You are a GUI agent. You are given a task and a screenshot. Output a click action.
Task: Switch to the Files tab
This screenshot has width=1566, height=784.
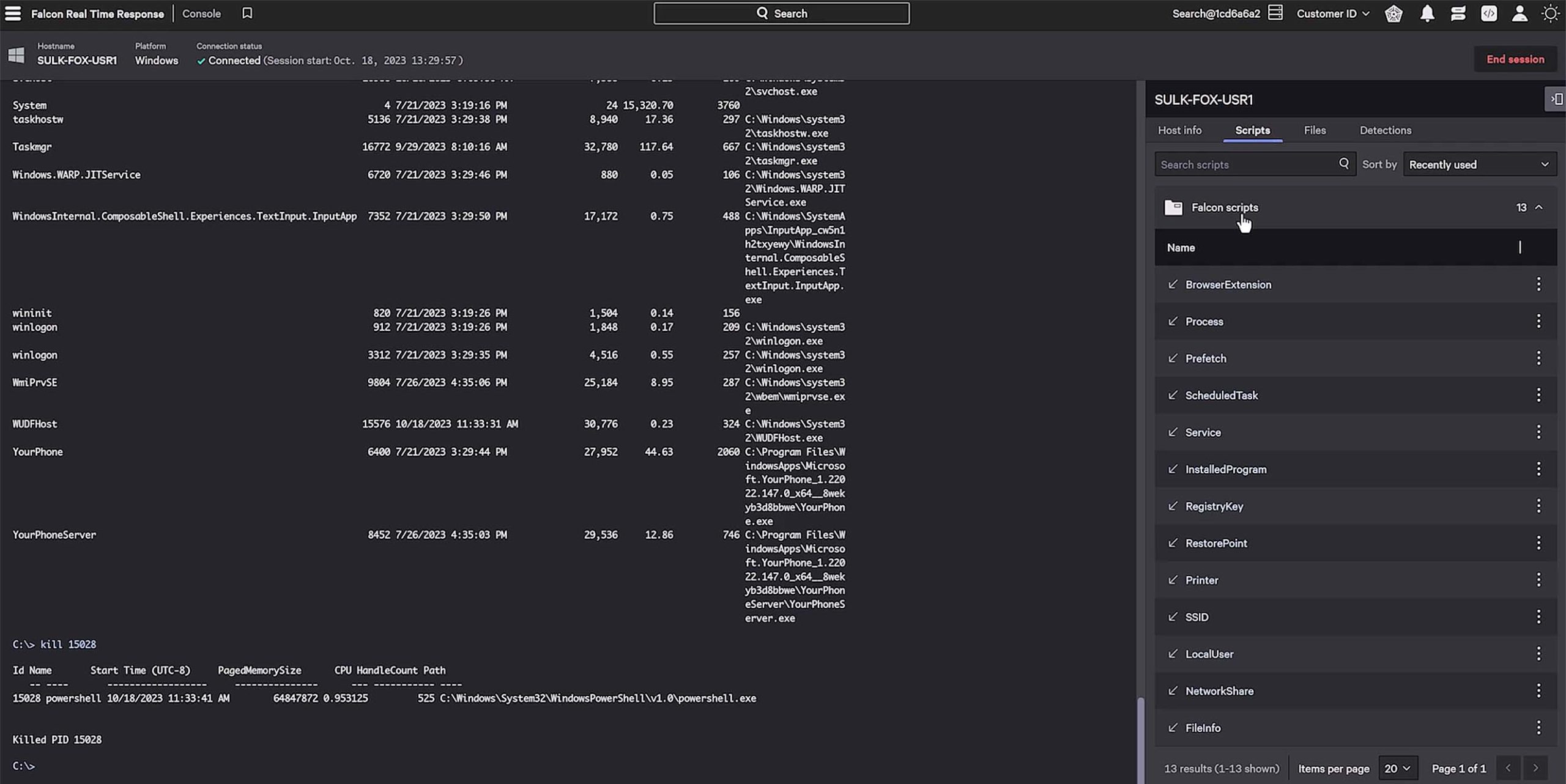click(x=1315, y=130)
